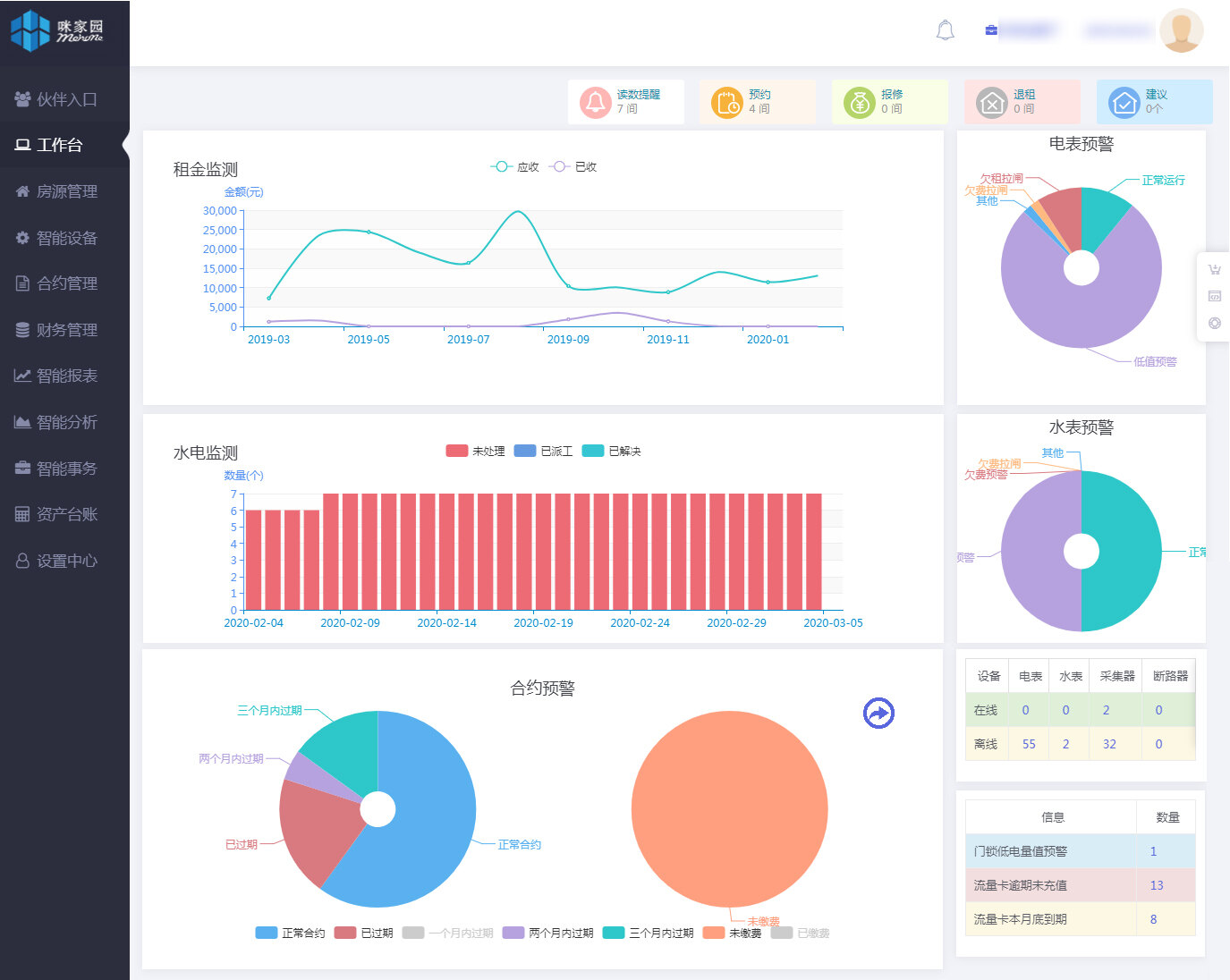Open 设置中心 sidebar menu
The image size is (1230, 980).
[x=64, y=561]
